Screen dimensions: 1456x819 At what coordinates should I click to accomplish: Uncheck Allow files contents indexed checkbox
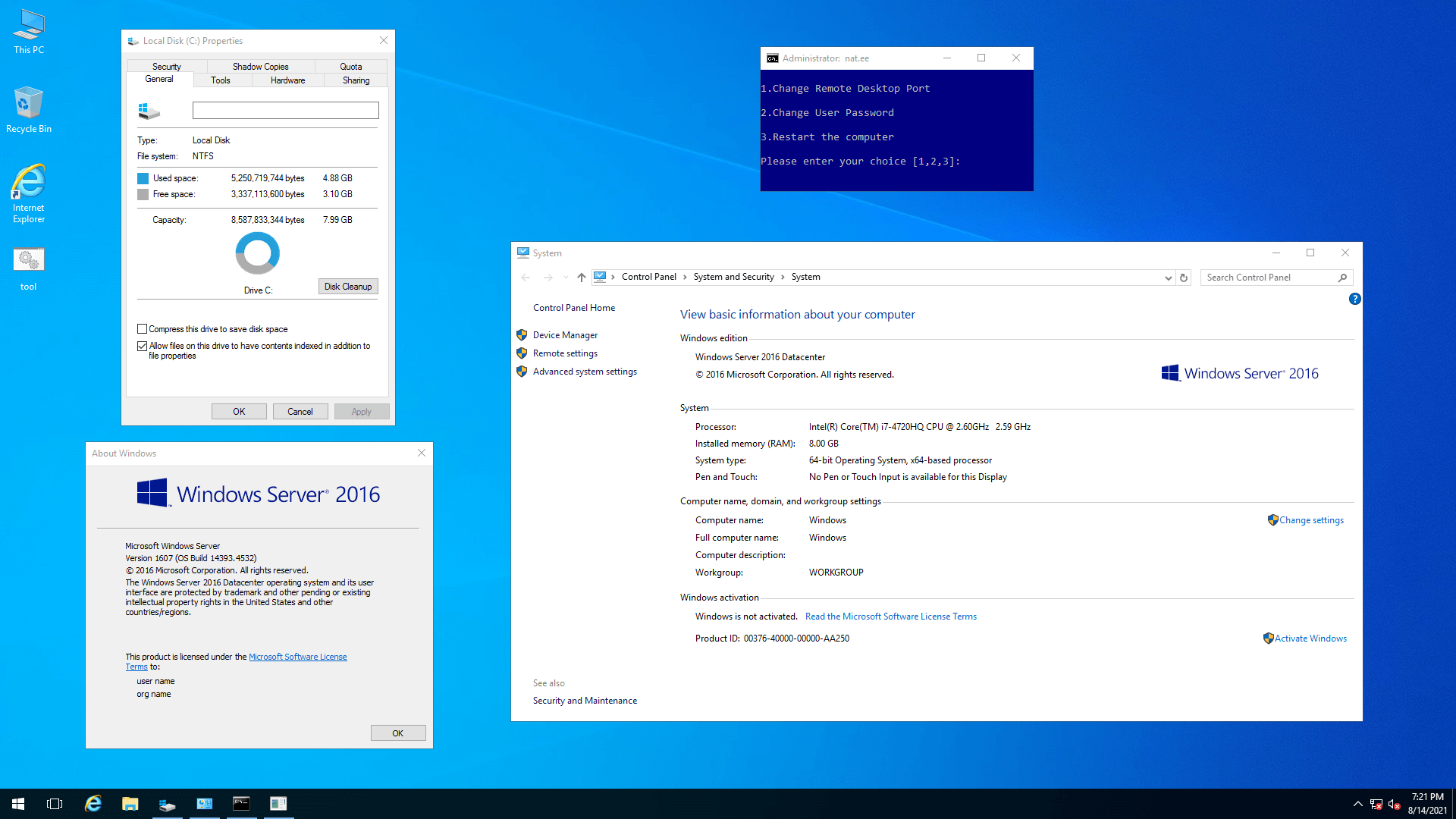[x=142, y=346]
